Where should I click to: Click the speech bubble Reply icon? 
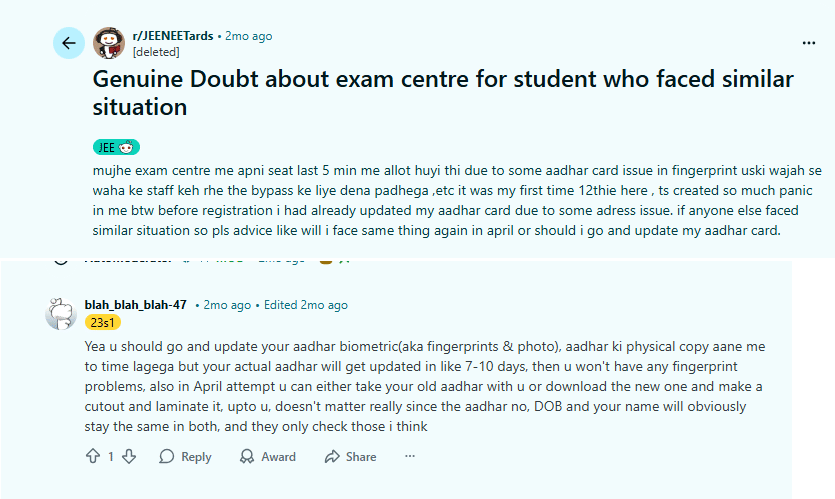(x=167, y=456)
